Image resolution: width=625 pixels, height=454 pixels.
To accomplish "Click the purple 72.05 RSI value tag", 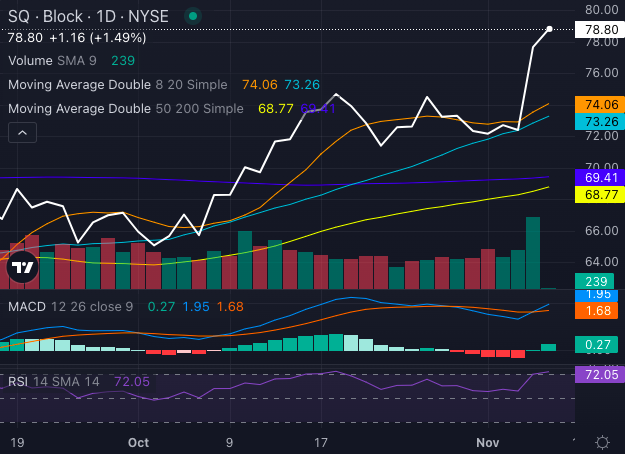I will (x=598, y=375).
